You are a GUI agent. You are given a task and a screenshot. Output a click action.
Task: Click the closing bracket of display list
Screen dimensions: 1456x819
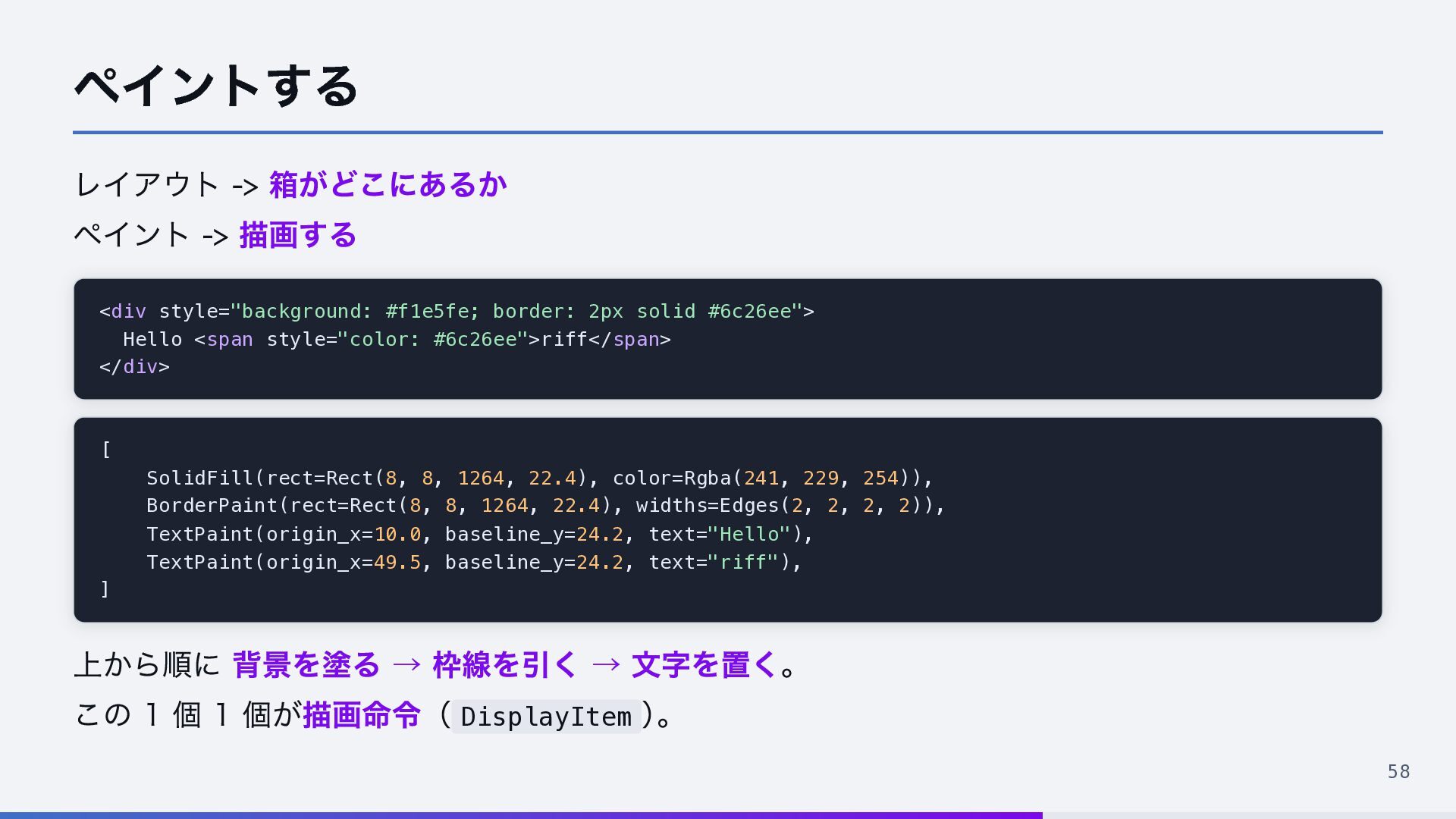pyautogui.click(x=105, y=589)
